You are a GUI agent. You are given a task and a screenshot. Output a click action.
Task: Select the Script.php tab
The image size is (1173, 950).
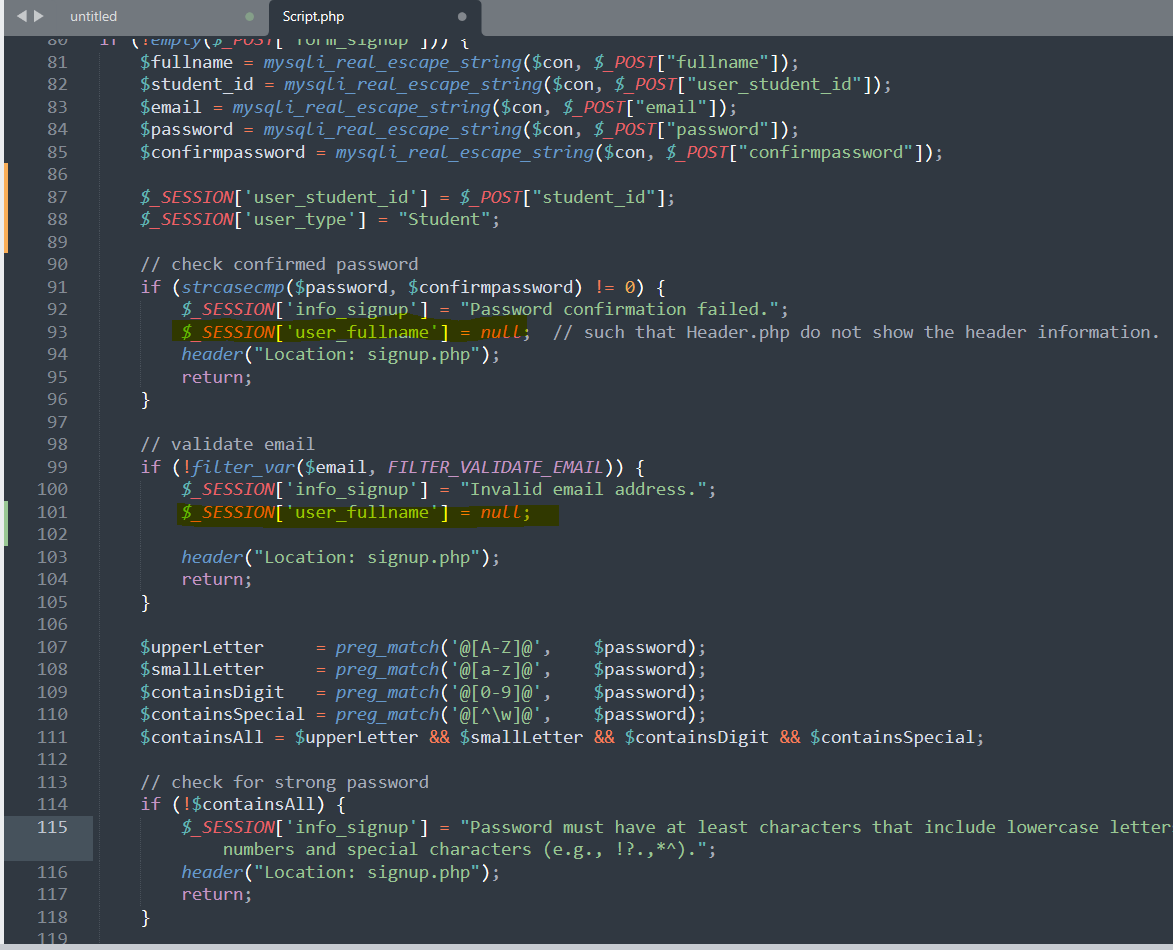click(x=313, y=17)
